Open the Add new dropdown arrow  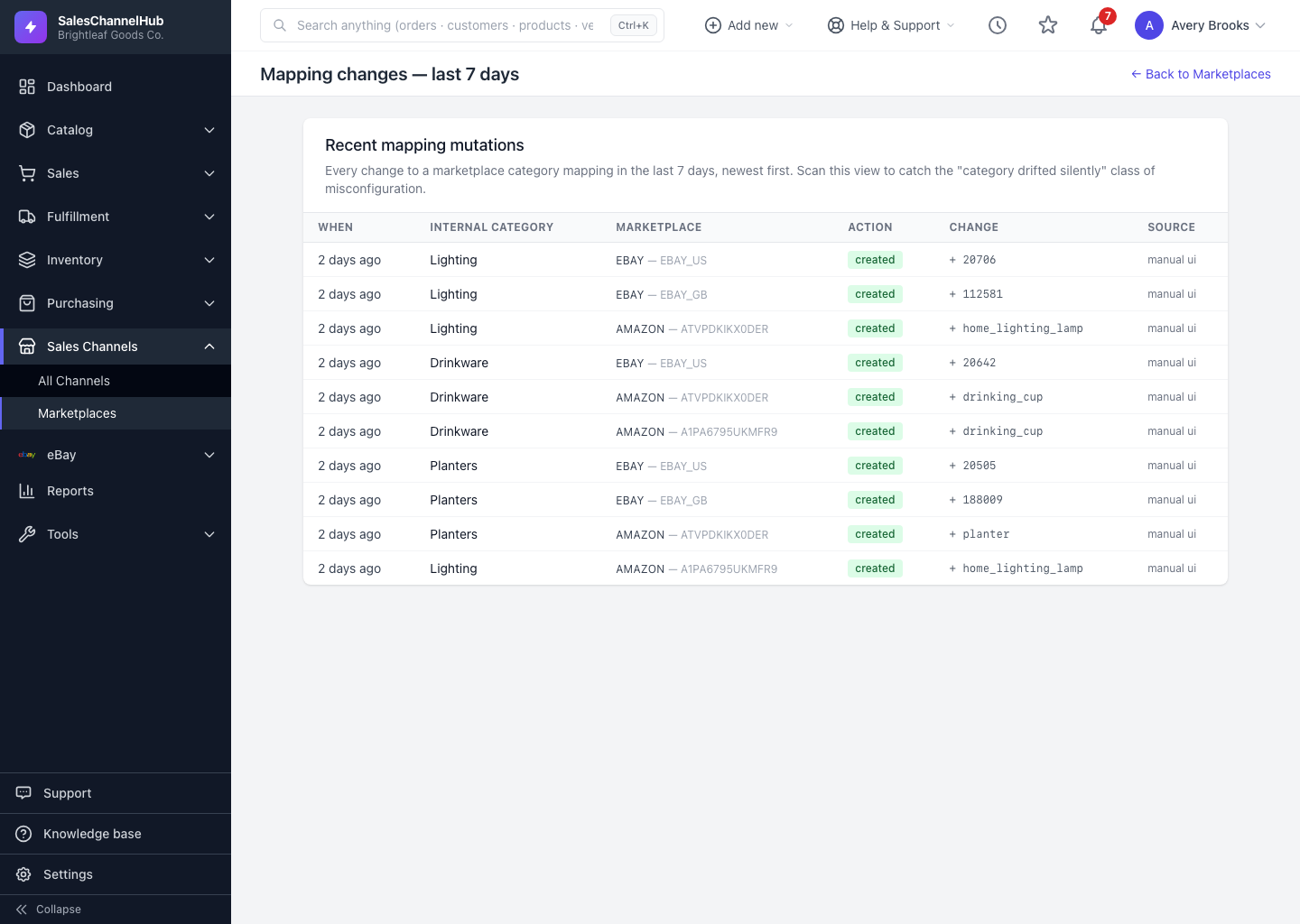tap(789, 25)
